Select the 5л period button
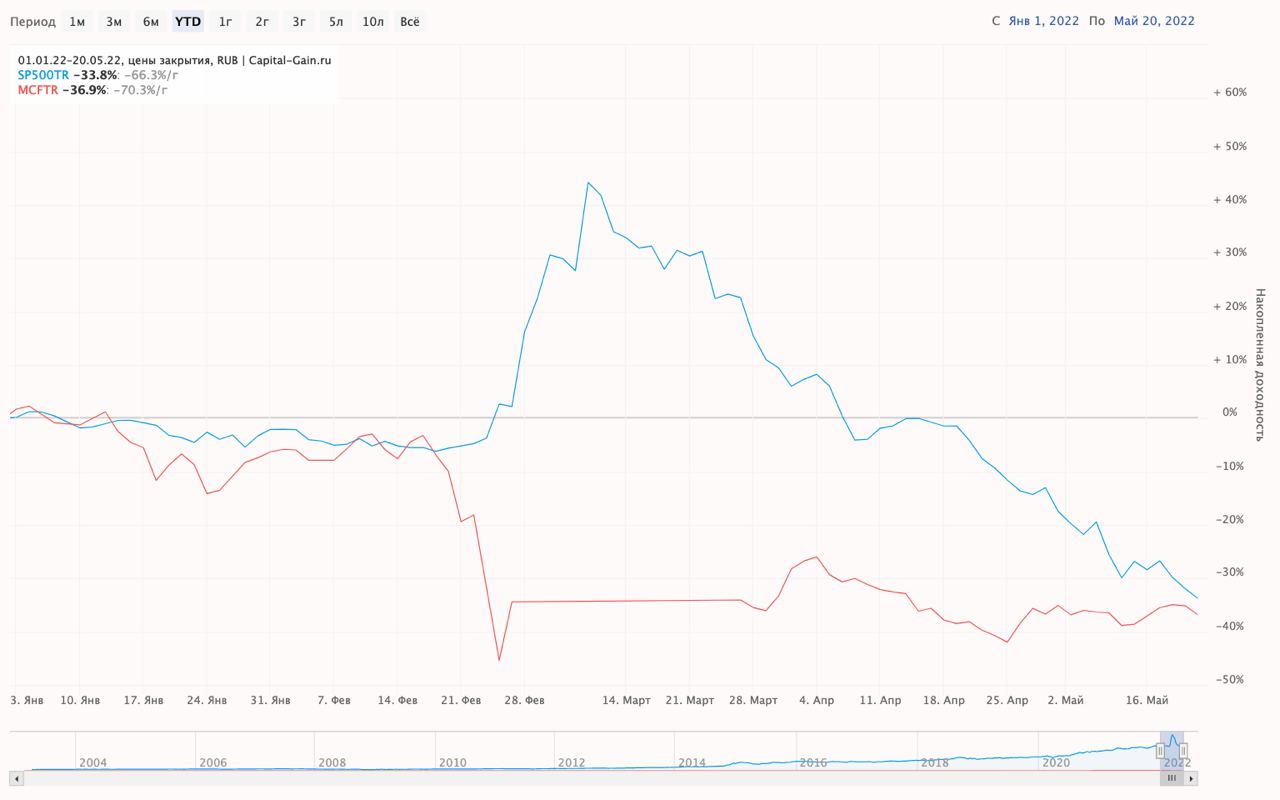Screen dimensions: 1280x800 (x=336, y=21)
